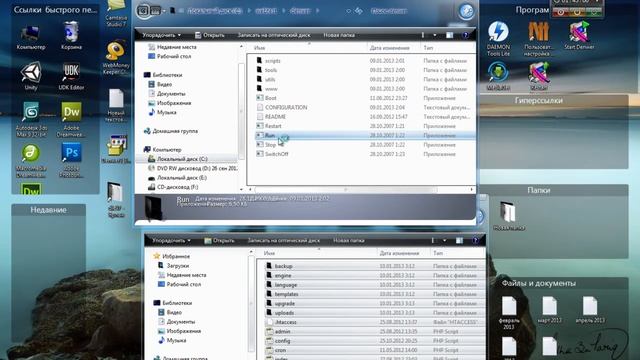Open the Unity desktop shortcut
The width and height of the screenshot is (640, 360).
tap(31, 76)
